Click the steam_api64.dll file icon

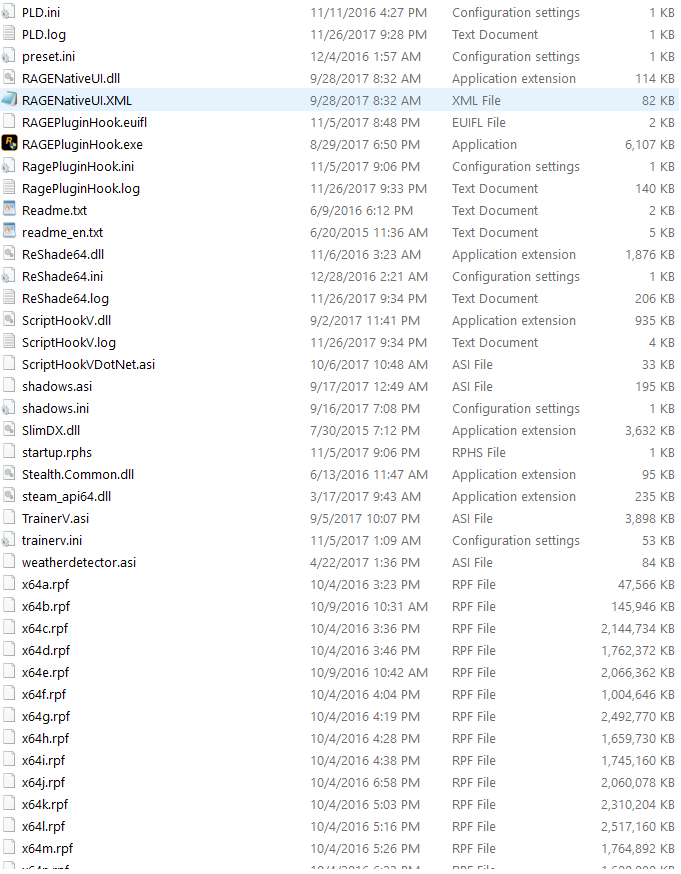pyautogui.click(x=9, y=496)
